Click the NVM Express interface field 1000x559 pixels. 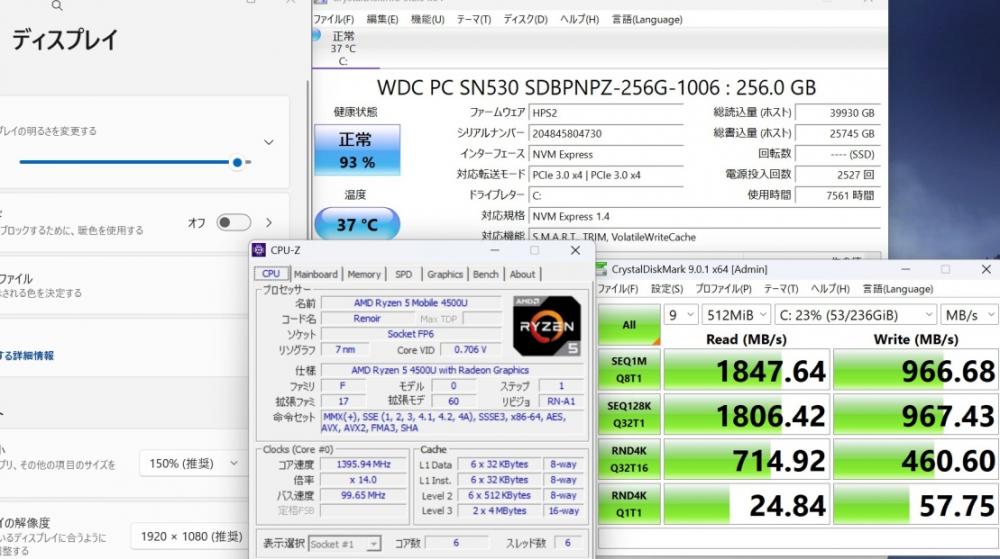pos(605,154)
